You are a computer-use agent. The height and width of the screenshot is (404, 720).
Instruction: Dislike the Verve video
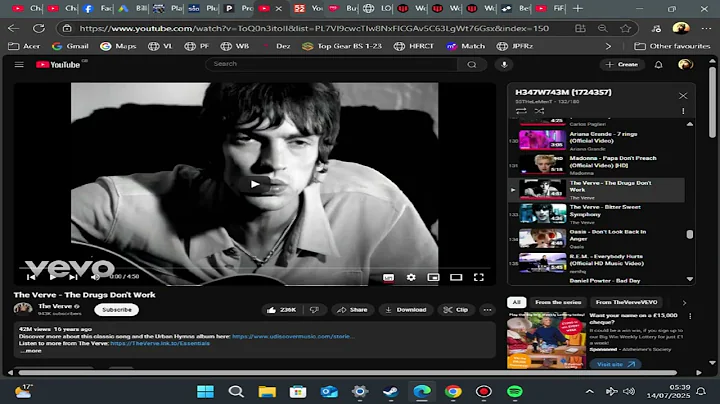coord(315,310)
